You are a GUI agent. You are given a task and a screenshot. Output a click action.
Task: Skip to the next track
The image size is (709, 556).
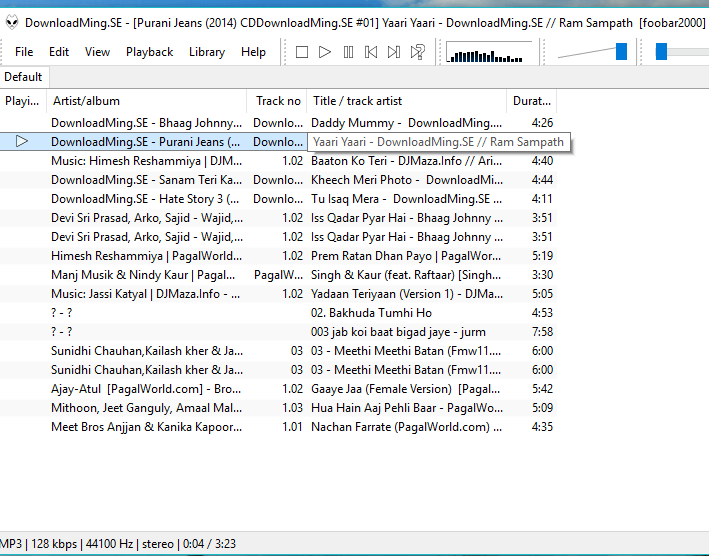coord(394,52)
